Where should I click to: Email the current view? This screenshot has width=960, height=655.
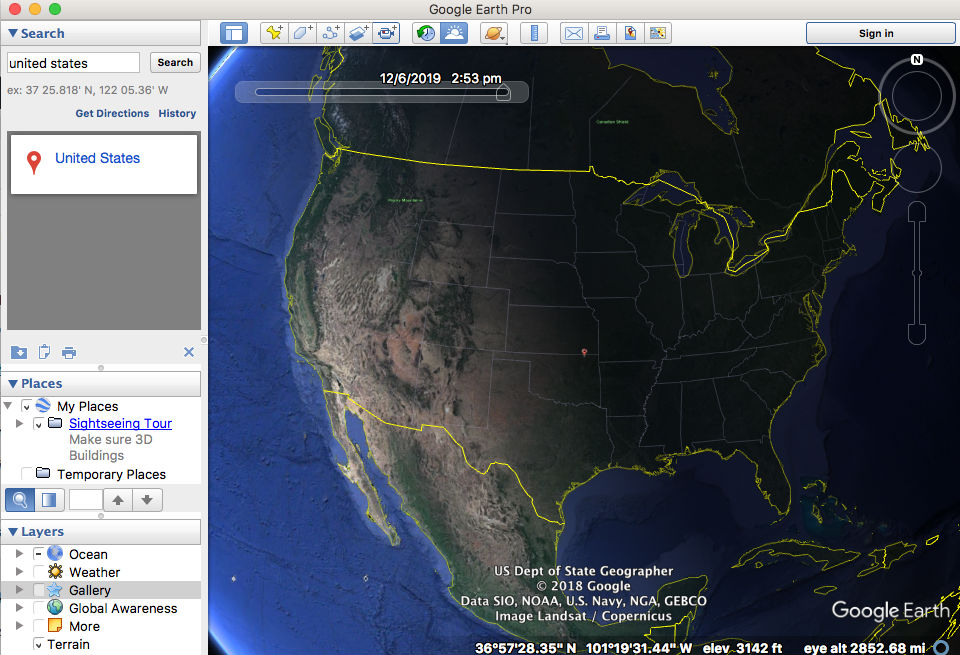pos(572,33)
